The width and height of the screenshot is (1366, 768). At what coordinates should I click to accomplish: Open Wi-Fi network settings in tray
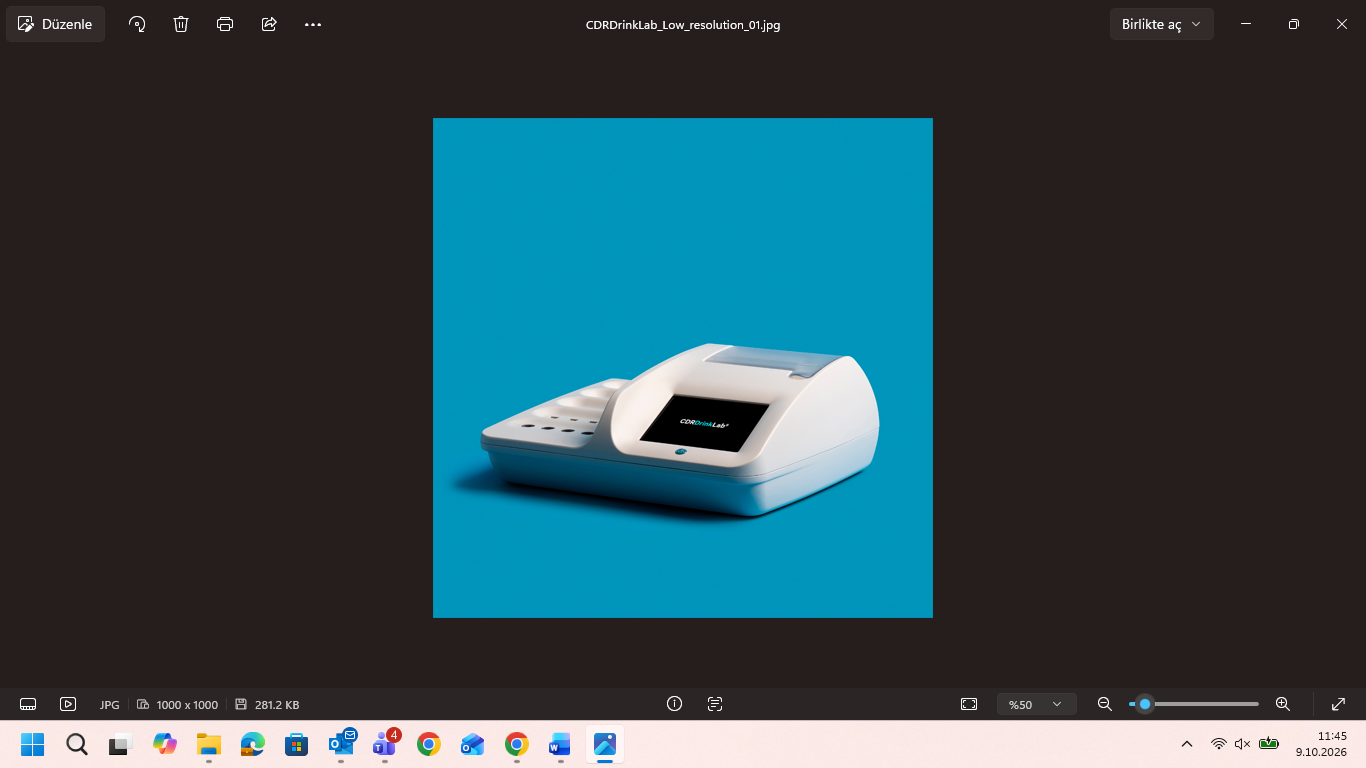1219,744
